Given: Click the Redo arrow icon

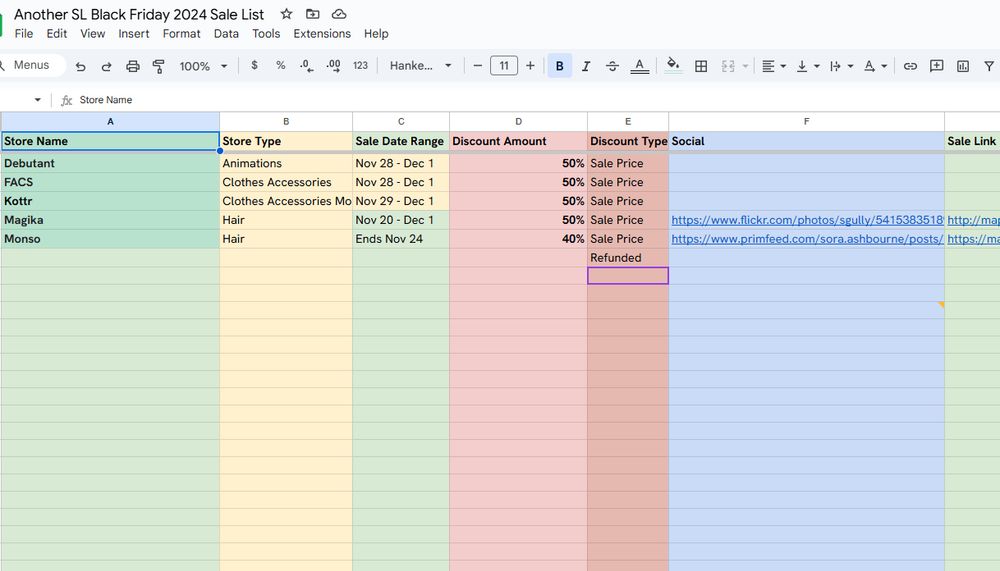Looking at the screenshot, I should point(107,66).
